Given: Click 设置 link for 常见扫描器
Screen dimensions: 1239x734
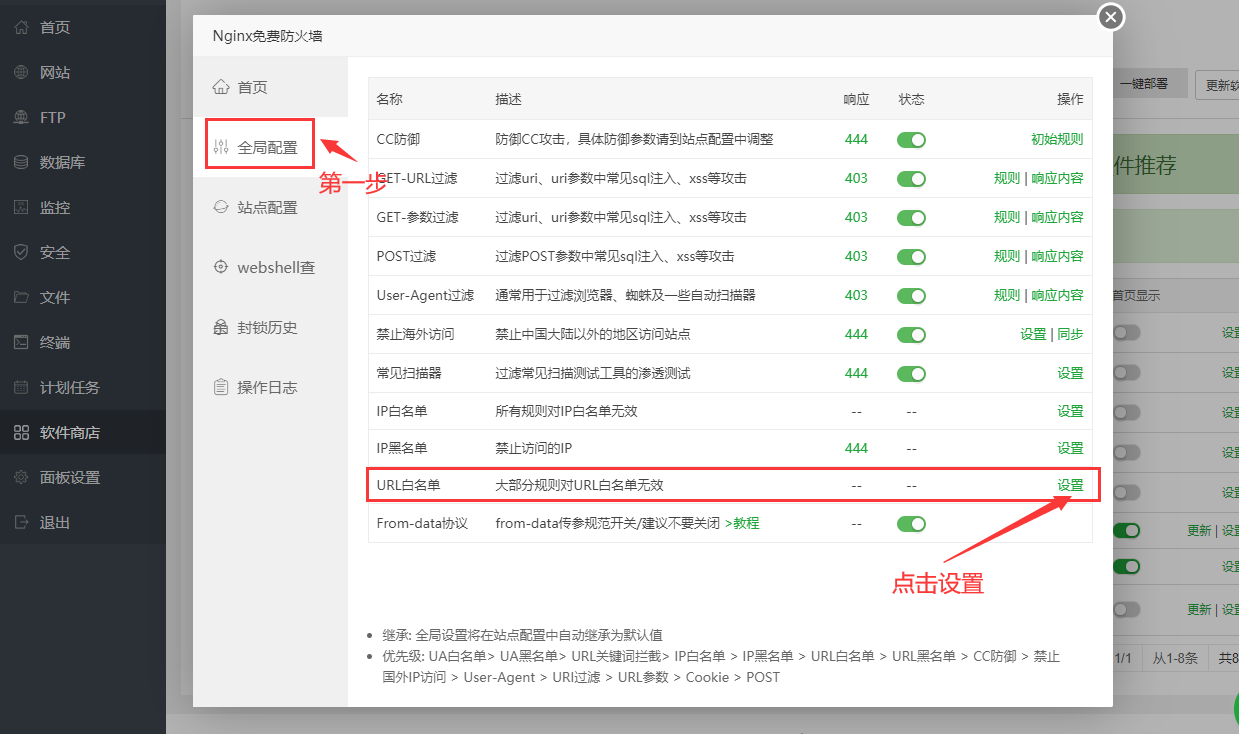Looking at the screenshot, I should [1071, 373].
